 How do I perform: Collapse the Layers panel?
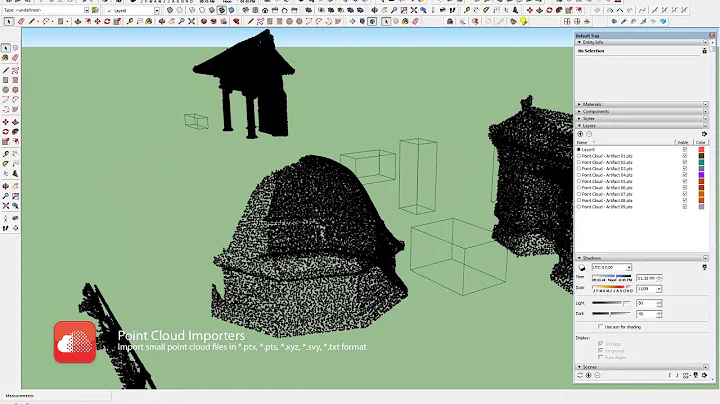point(579,125)
